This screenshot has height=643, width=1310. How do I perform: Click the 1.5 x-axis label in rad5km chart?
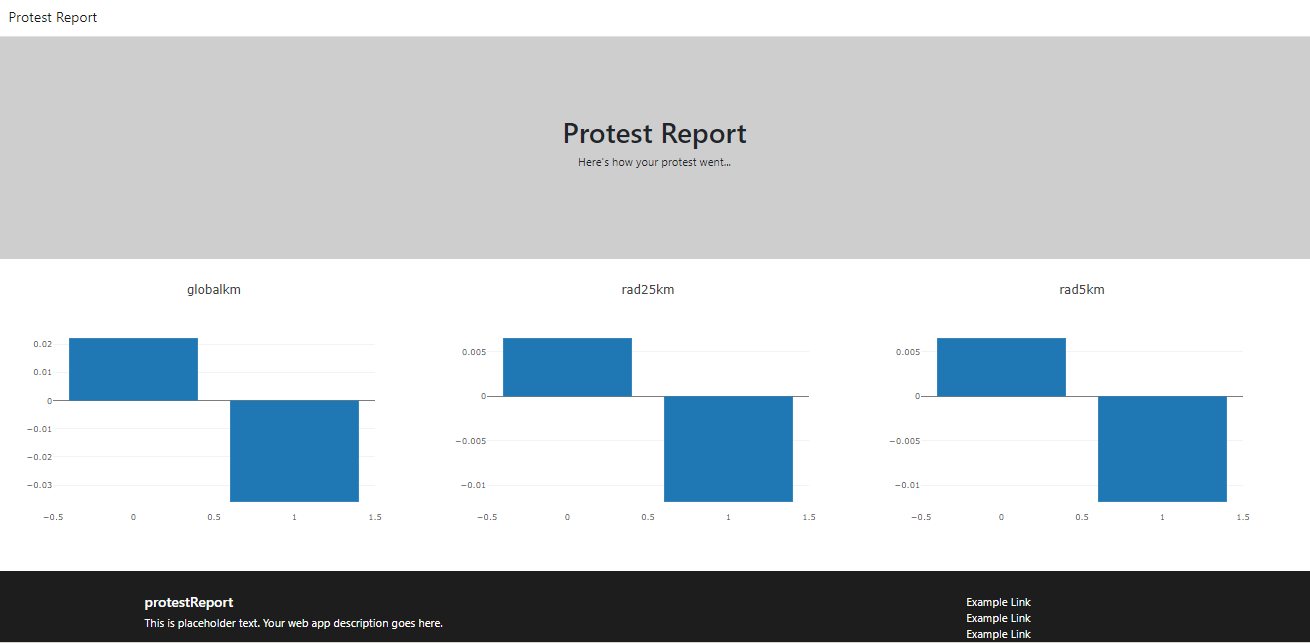pos(1243,517)
